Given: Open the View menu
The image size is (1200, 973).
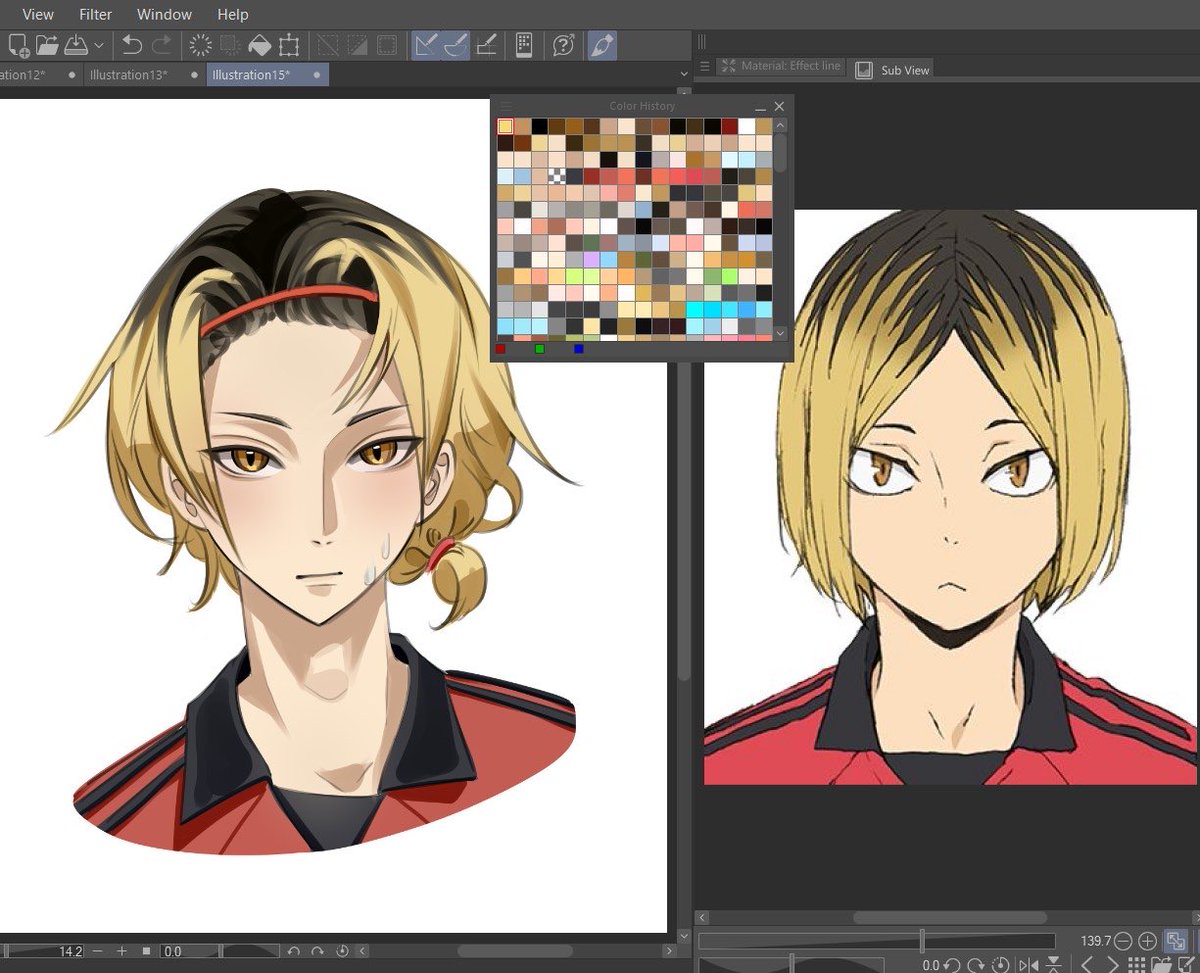Looking at the screenshot, I should (x=38, y=14).
